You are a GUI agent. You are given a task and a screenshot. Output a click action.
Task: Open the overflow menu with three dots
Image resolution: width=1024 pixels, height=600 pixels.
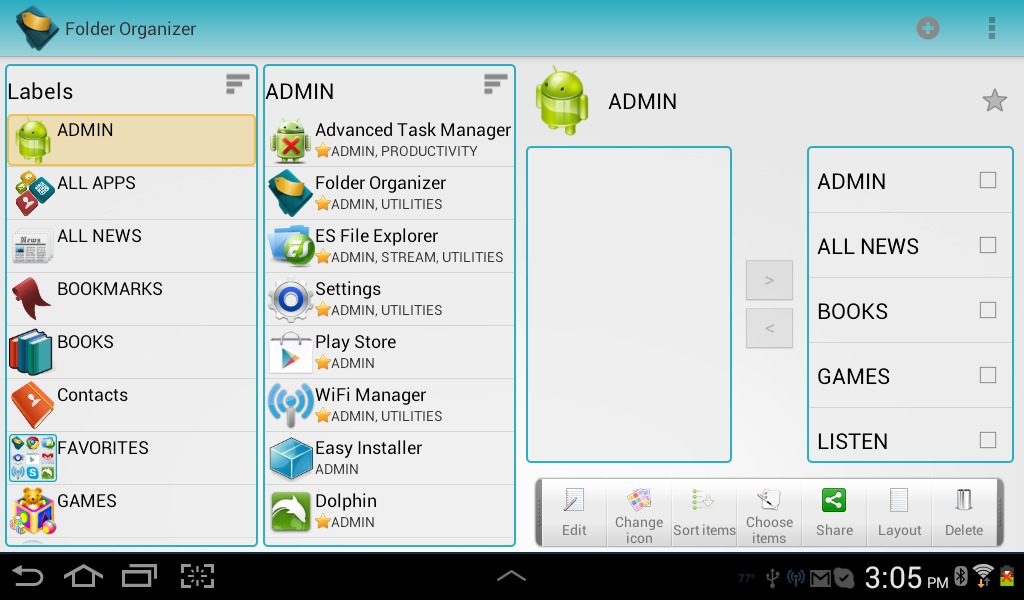(x=991, y=28)
